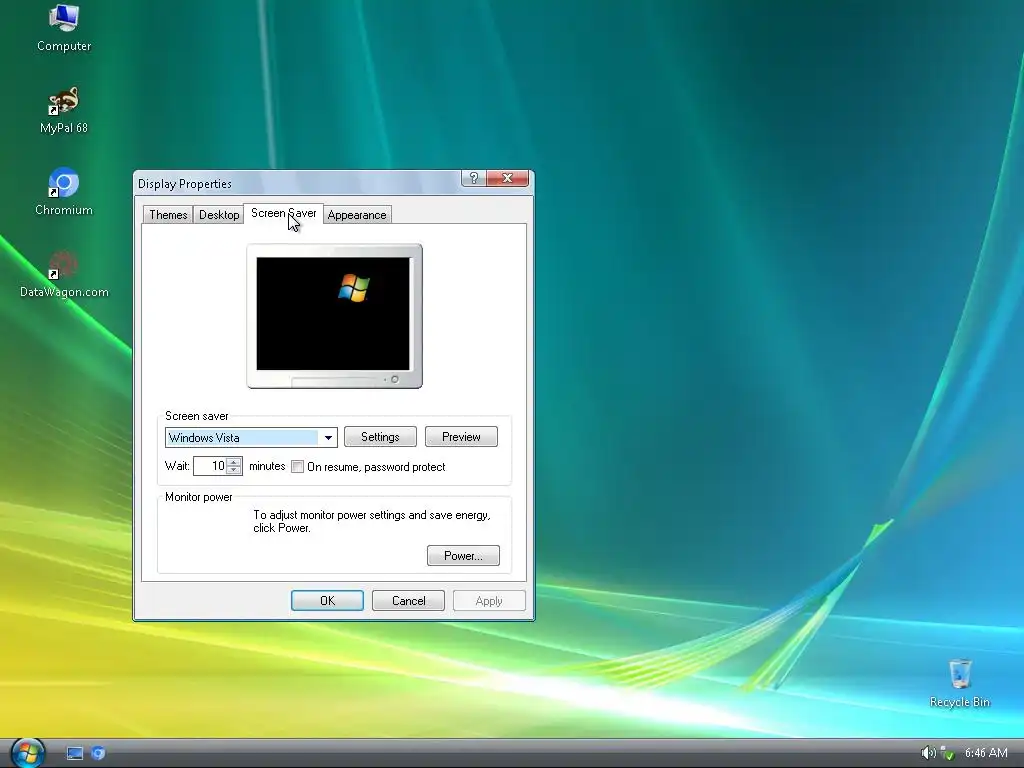
Task: Click the 6:46 AM taskbar clock
Action: [986, 753]
